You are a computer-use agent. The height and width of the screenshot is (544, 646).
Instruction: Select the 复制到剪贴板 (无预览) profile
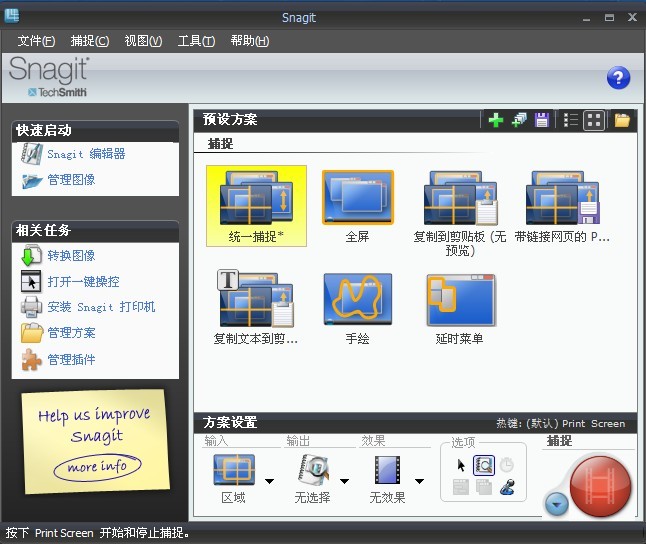[x=460, y=213]
